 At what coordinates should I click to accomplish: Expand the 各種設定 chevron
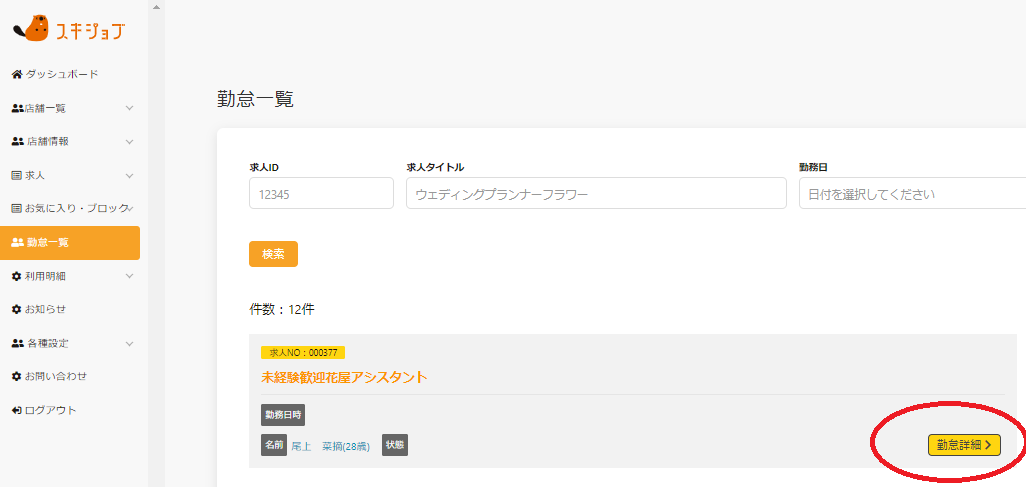pos(130,344)
